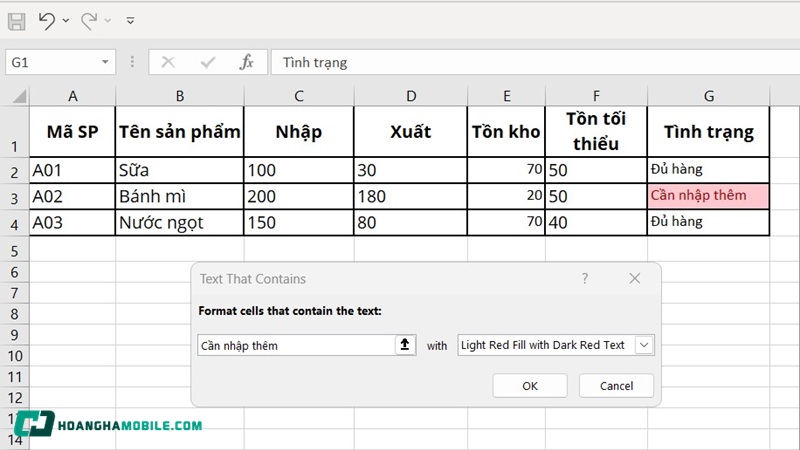Screen dimensions: 800x450
Task: Click the Tên sản phẩm header cell
Action: coord(180,132)
